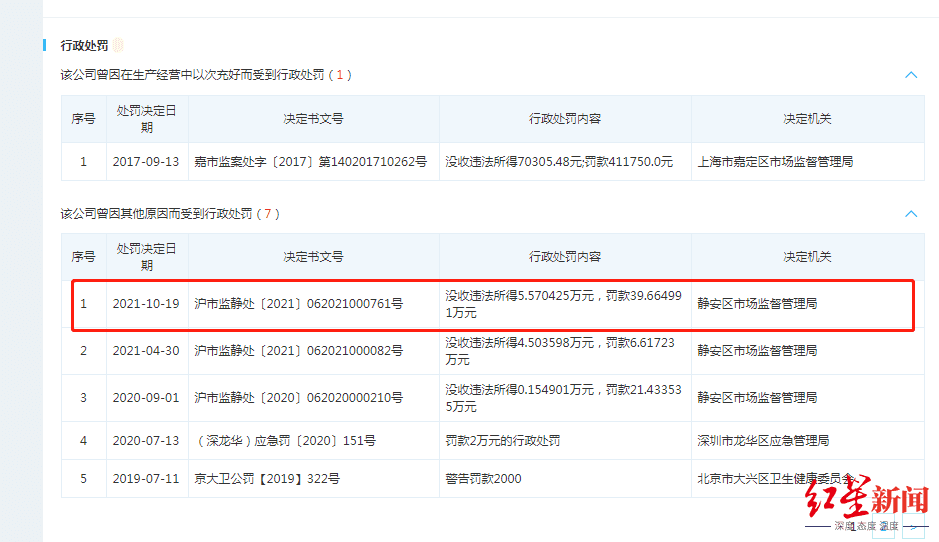Click the date 2020-09-01

146,398
